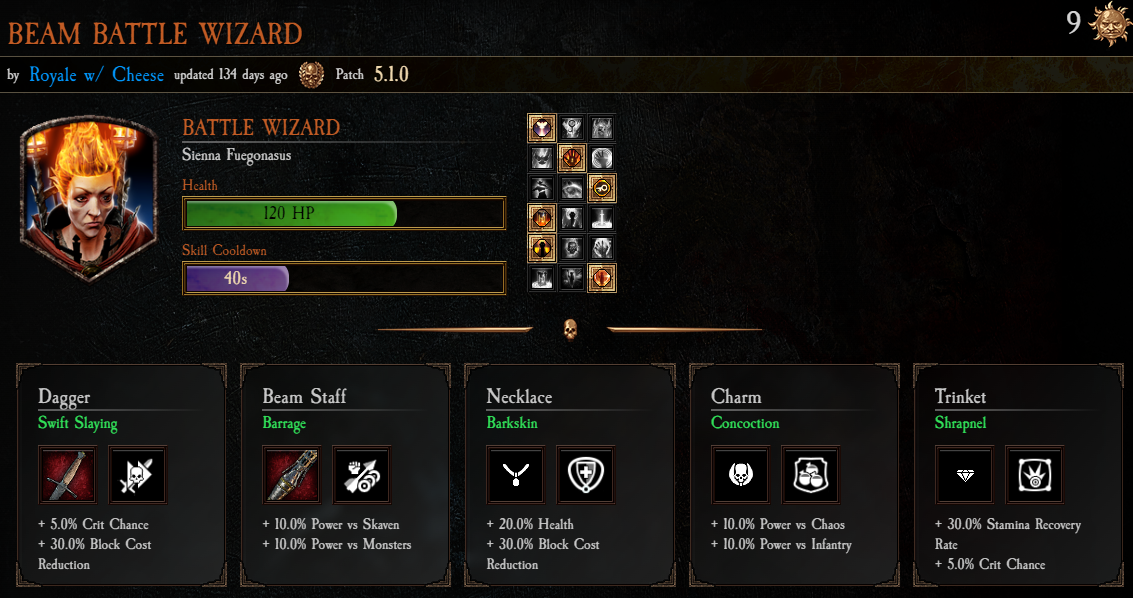1133x598 pixels.
Task: Click the sun face rating icon
Action: point(1111,25)
